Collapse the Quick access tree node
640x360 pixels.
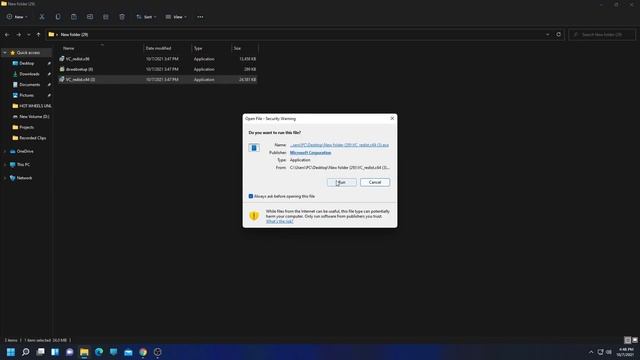[x=5, y=53]
